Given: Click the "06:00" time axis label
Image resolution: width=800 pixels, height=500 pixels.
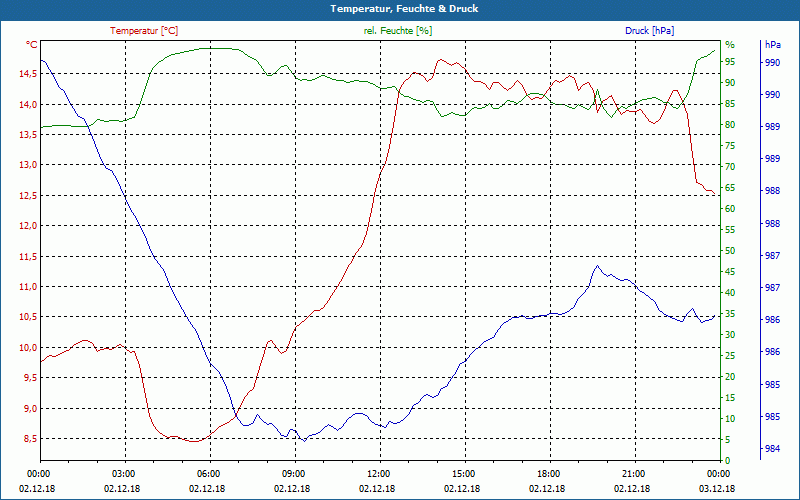Looking at the screenshot, I should click(207, 473).
